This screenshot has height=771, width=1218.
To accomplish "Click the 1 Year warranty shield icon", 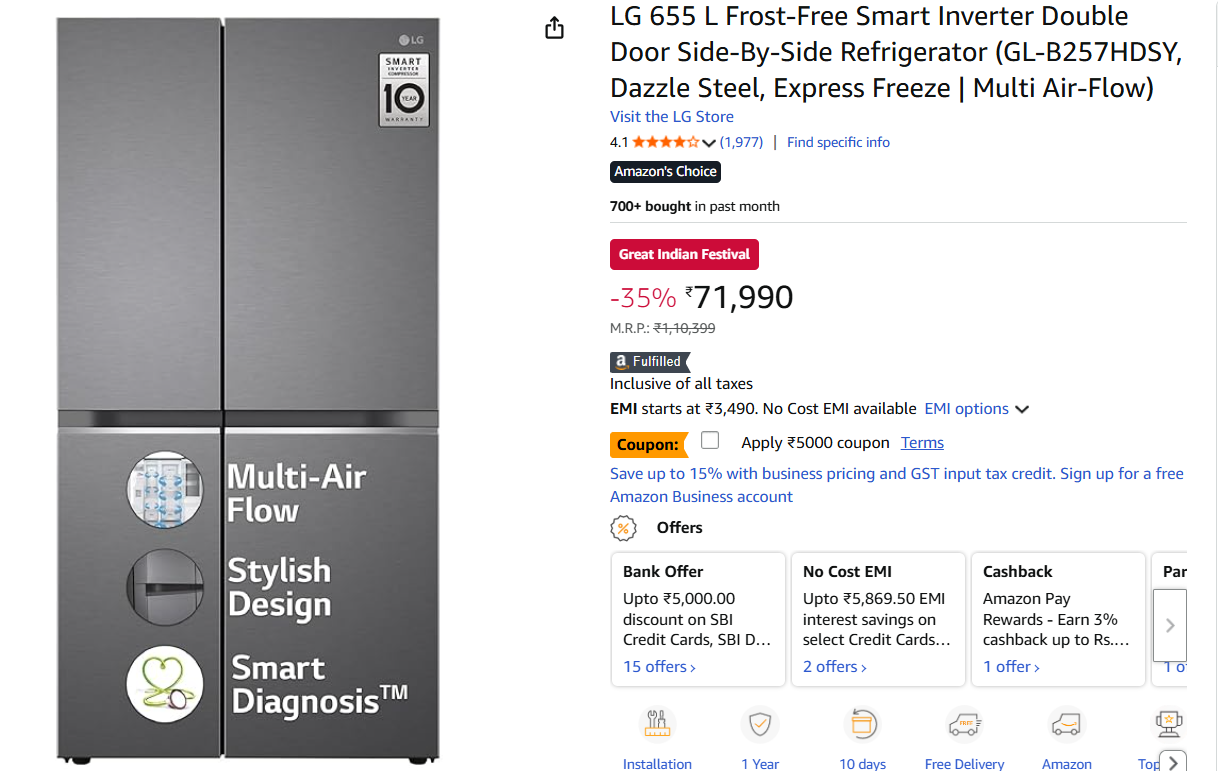I will point(760,724).
